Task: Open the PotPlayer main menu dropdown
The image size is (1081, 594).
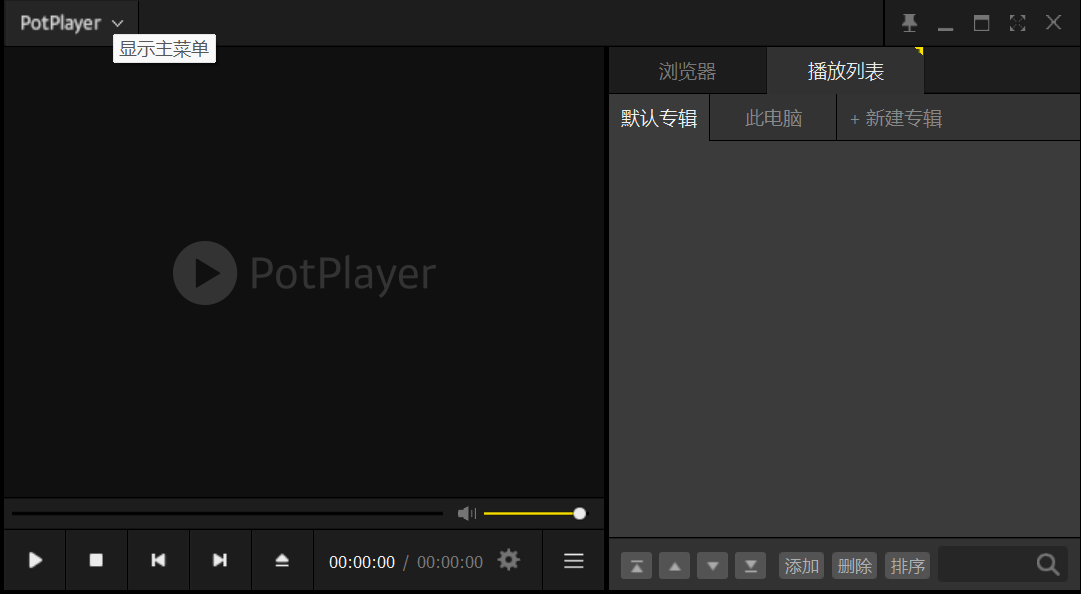Action: point(71,23)
